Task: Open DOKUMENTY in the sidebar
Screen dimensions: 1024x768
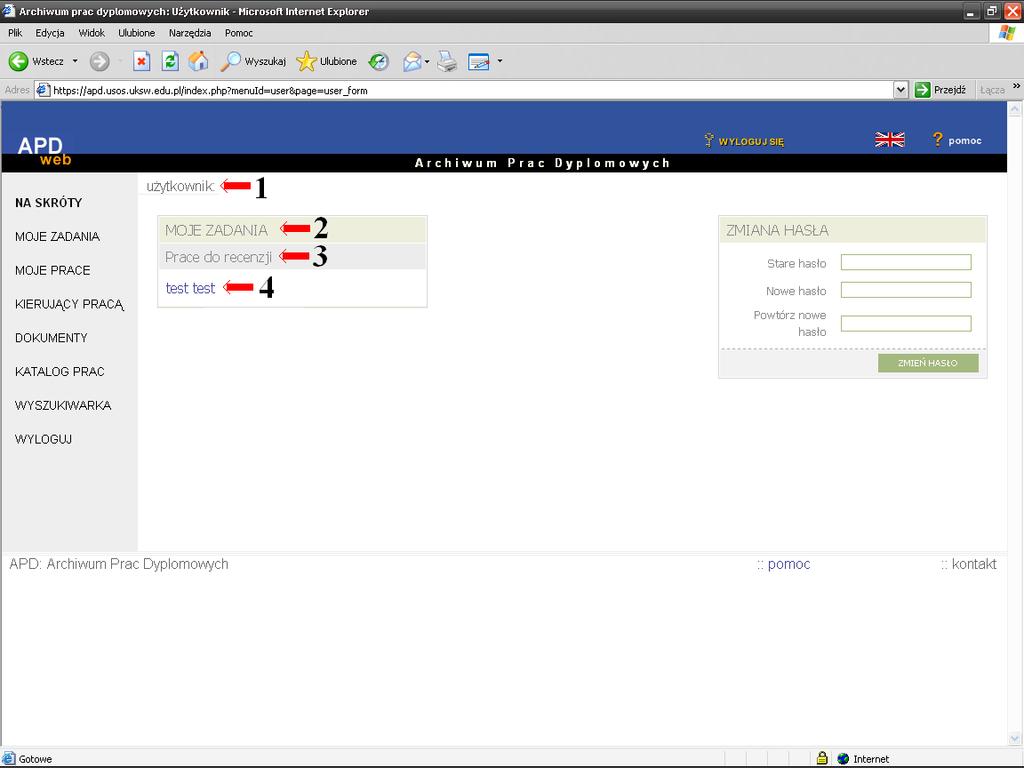Action: 51,338
